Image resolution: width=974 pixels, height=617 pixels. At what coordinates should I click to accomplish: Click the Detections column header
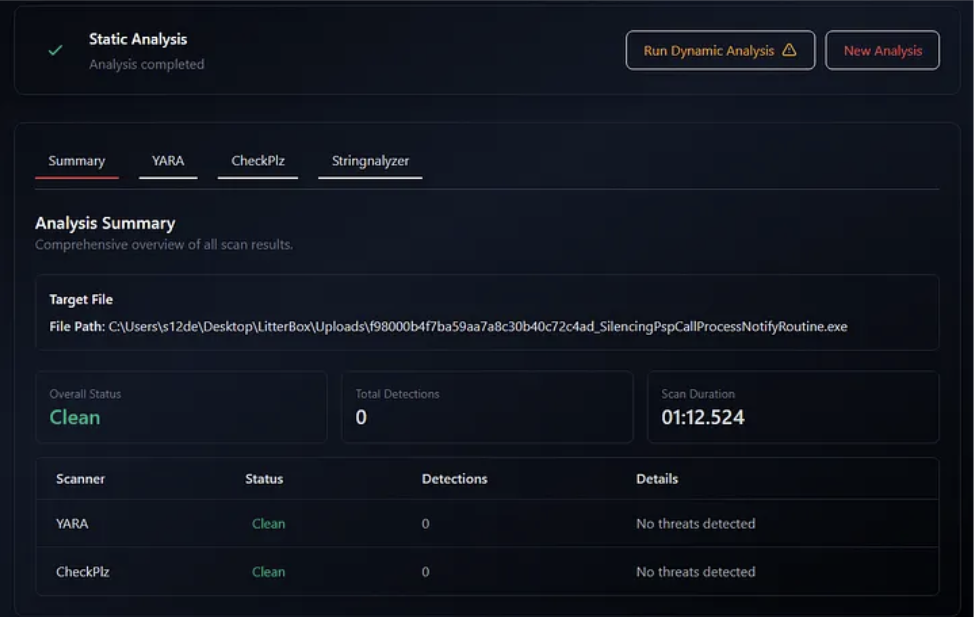tap(454, 479)
